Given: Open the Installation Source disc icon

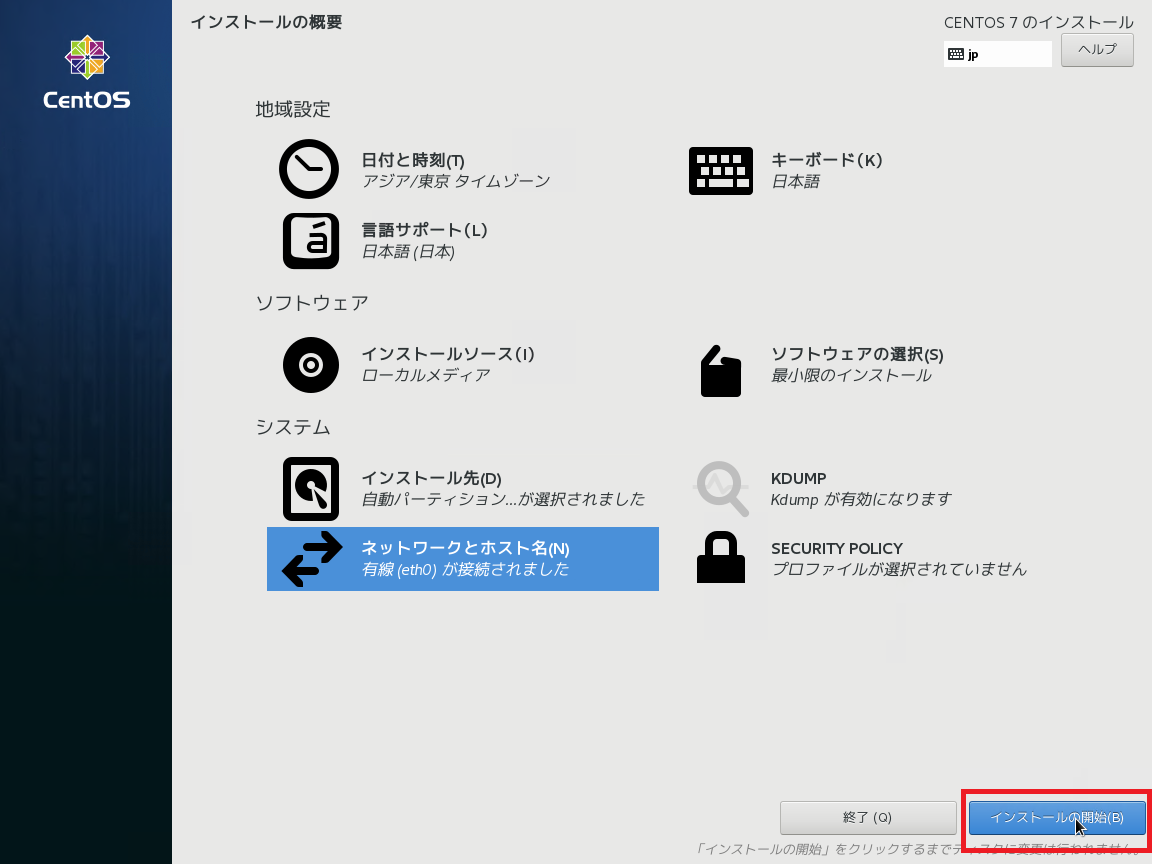Looking at the screenshot, I should tap(311, 365).
